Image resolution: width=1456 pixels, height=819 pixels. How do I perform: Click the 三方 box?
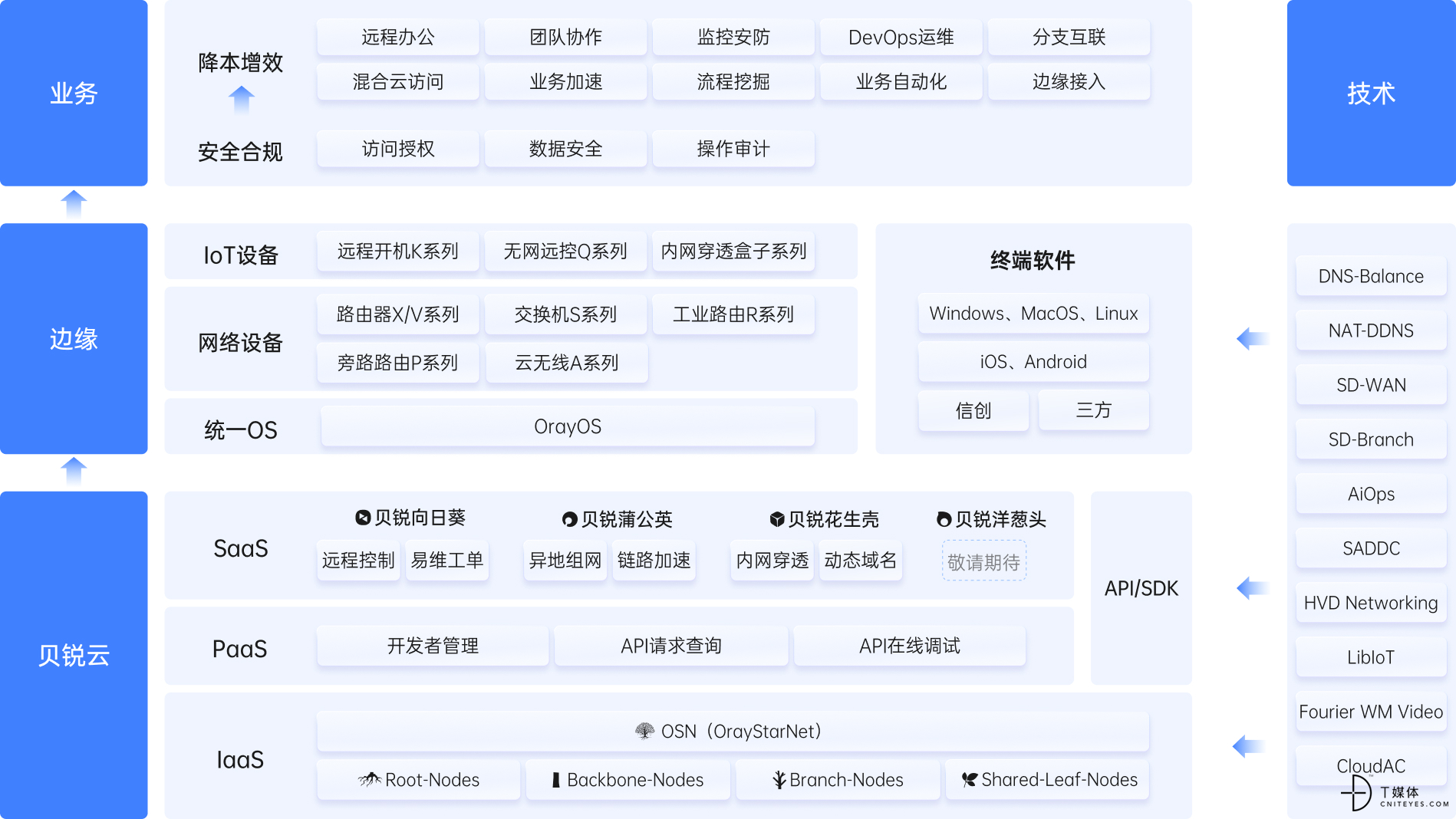click(1093, 410)
